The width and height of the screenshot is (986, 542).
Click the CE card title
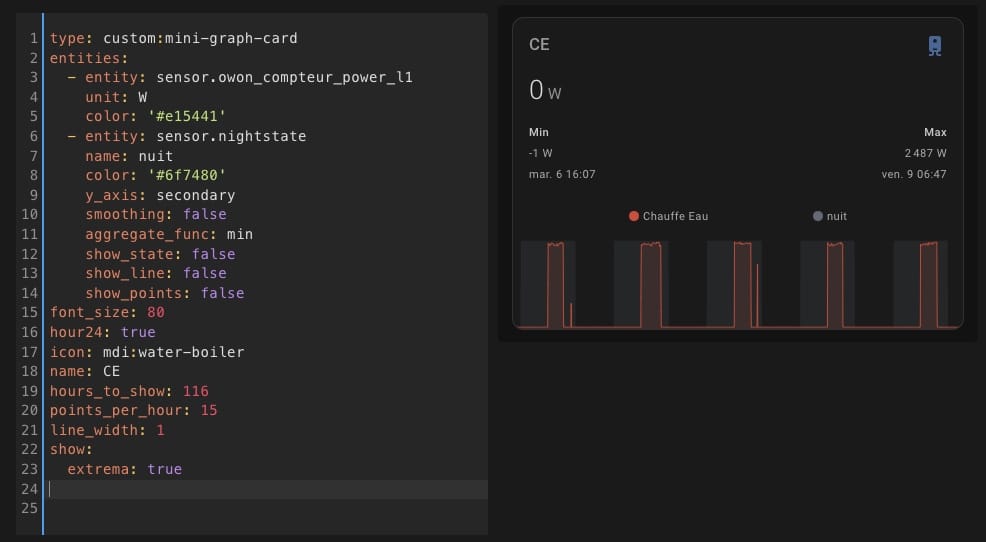coord(540,45)
